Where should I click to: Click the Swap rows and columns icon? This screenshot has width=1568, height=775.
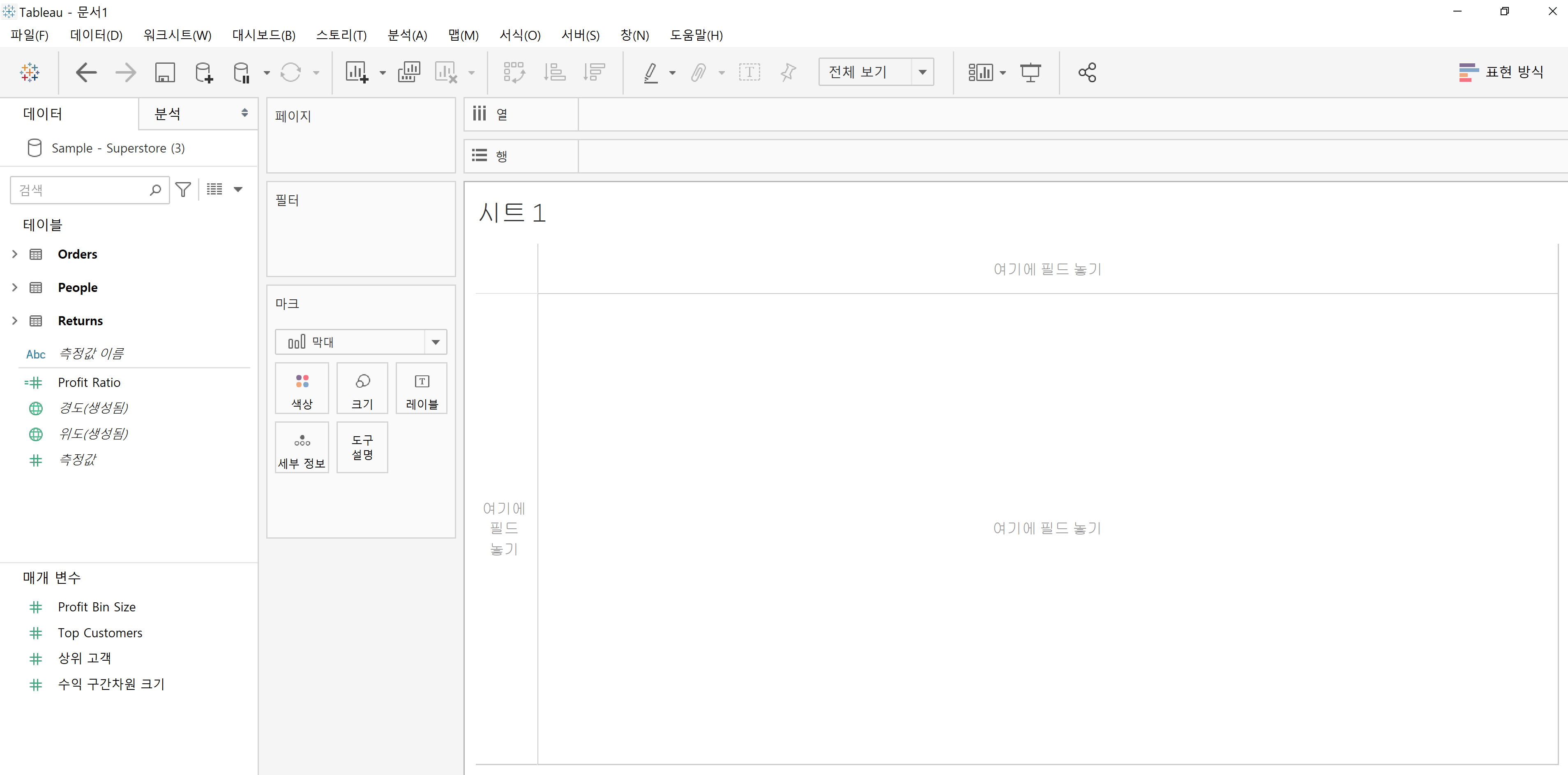pos(514,72)
